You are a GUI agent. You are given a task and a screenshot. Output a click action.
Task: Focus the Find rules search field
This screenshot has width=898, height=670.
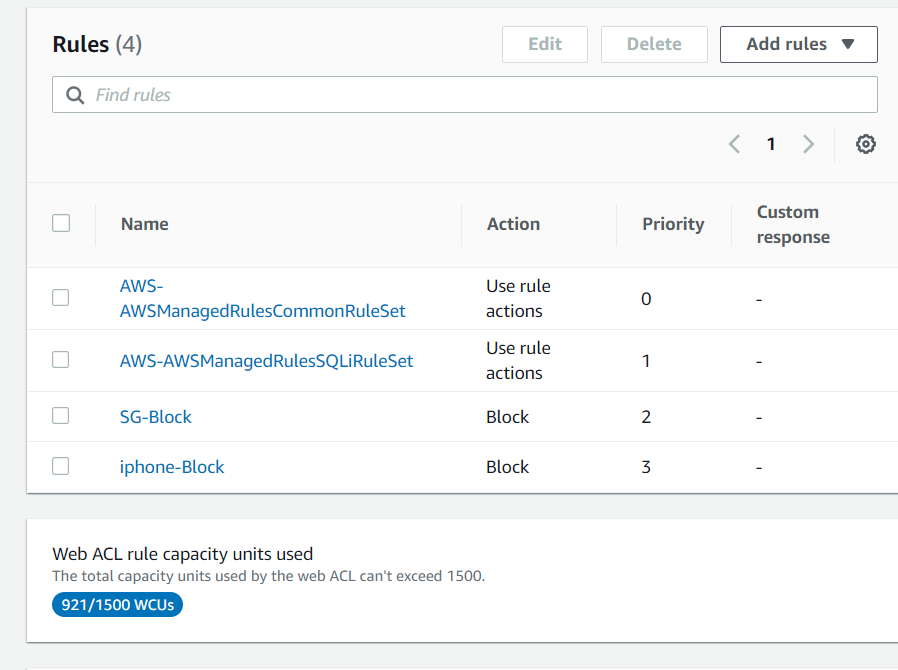pyautogui.click(x=480, y=95)
